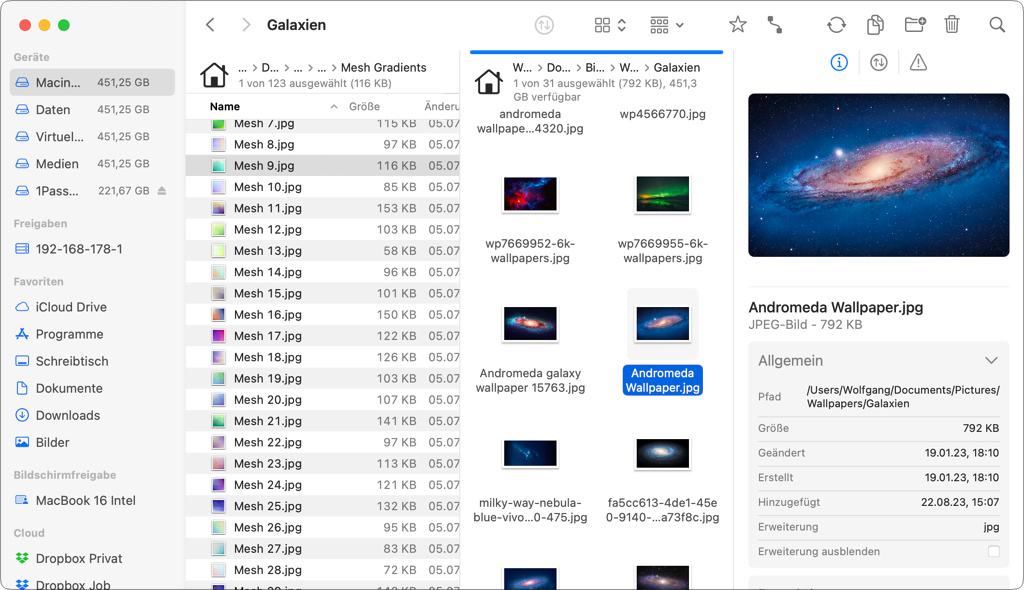Image resolution: width=1024 pixels, height=590 pixels.
Task: Create a new folder via toolbar icon
Action: pyautogui.click(x=915, y=25)
